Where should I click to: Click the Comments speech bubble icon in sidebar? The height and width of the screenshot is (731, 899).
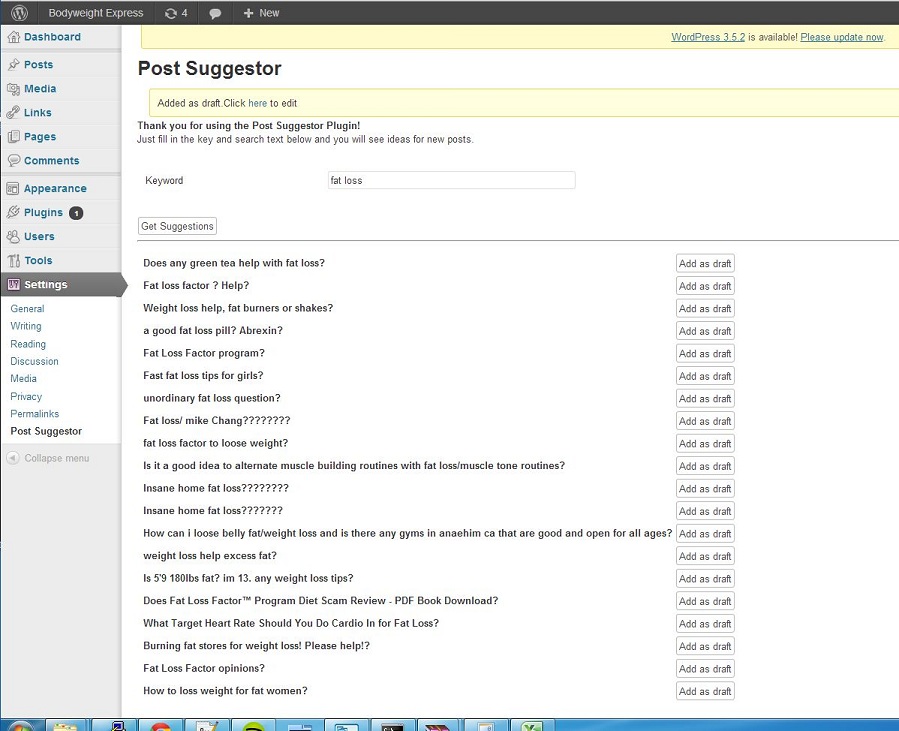[x=14, y=161]
